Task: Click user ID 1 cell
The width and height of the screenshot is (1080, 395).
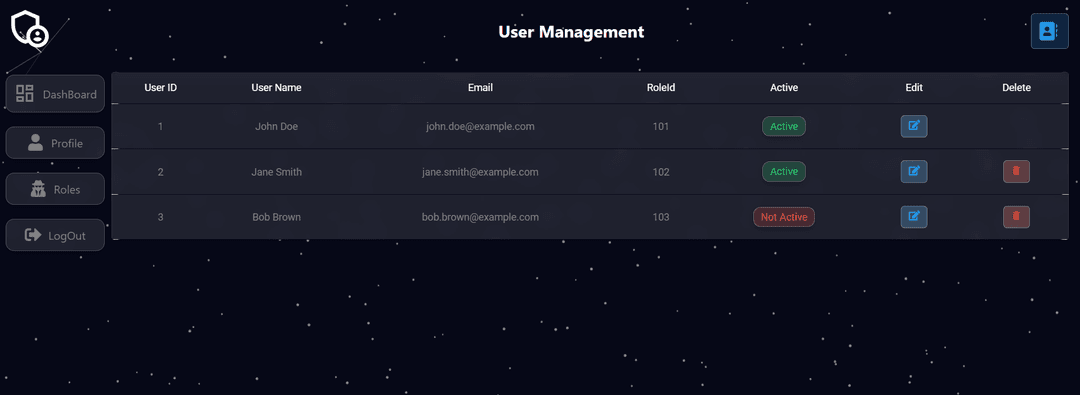Action: pyautogui.click(x=160, y=126)
